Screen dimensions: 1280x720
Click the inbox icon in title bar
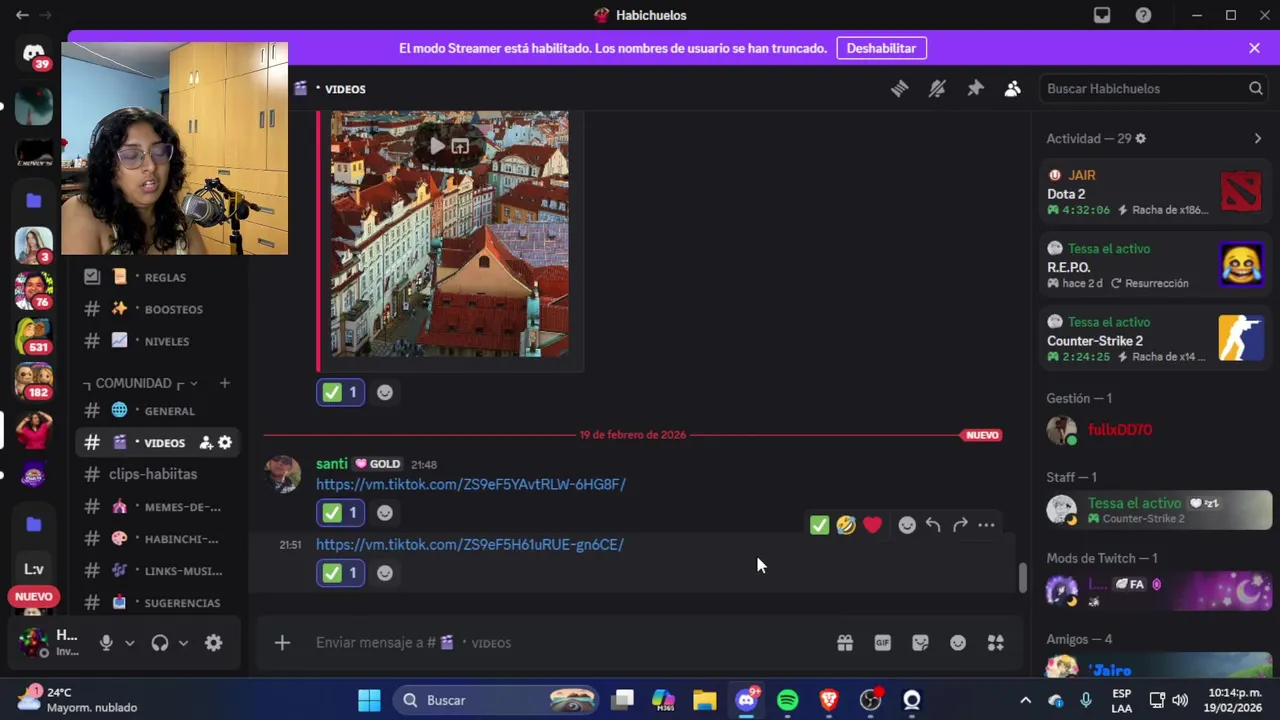1102,15
